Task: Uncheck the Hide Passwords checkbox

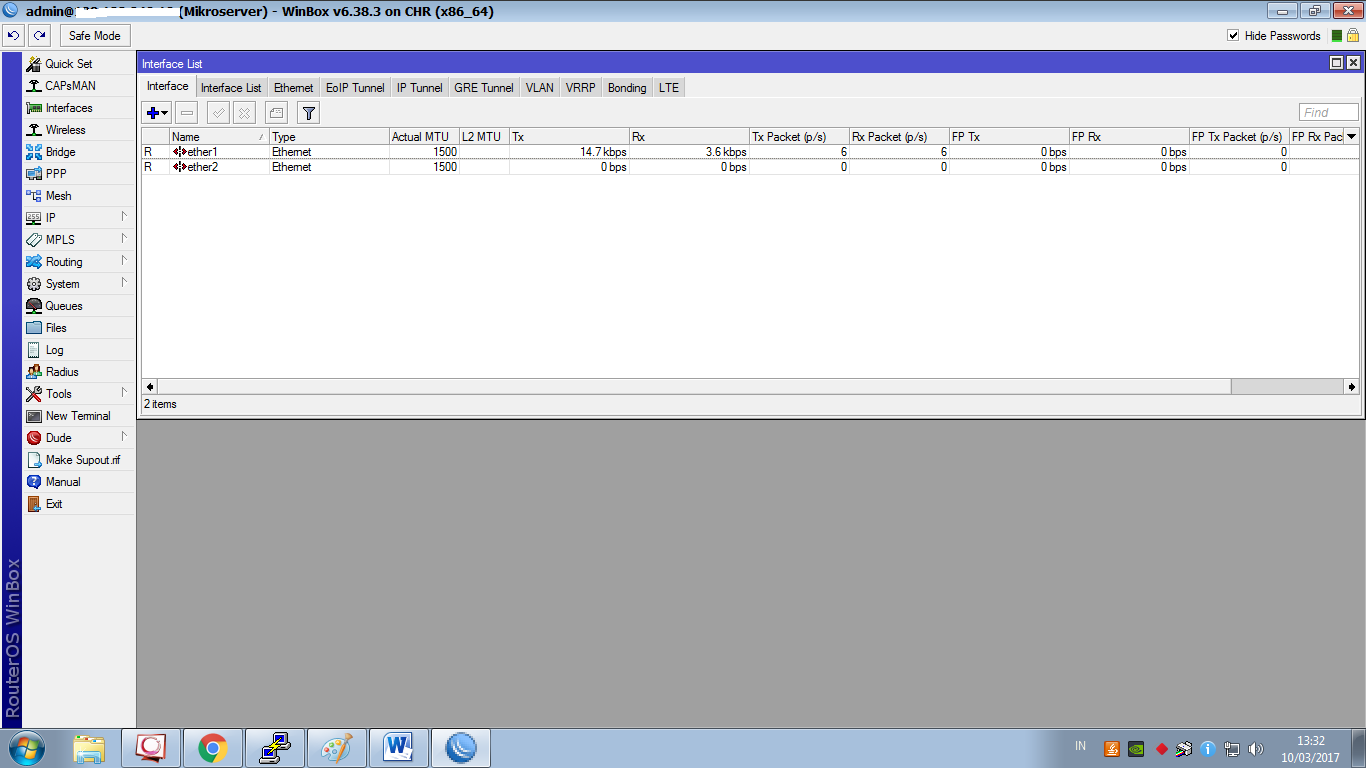Action: coord(1233,35)
